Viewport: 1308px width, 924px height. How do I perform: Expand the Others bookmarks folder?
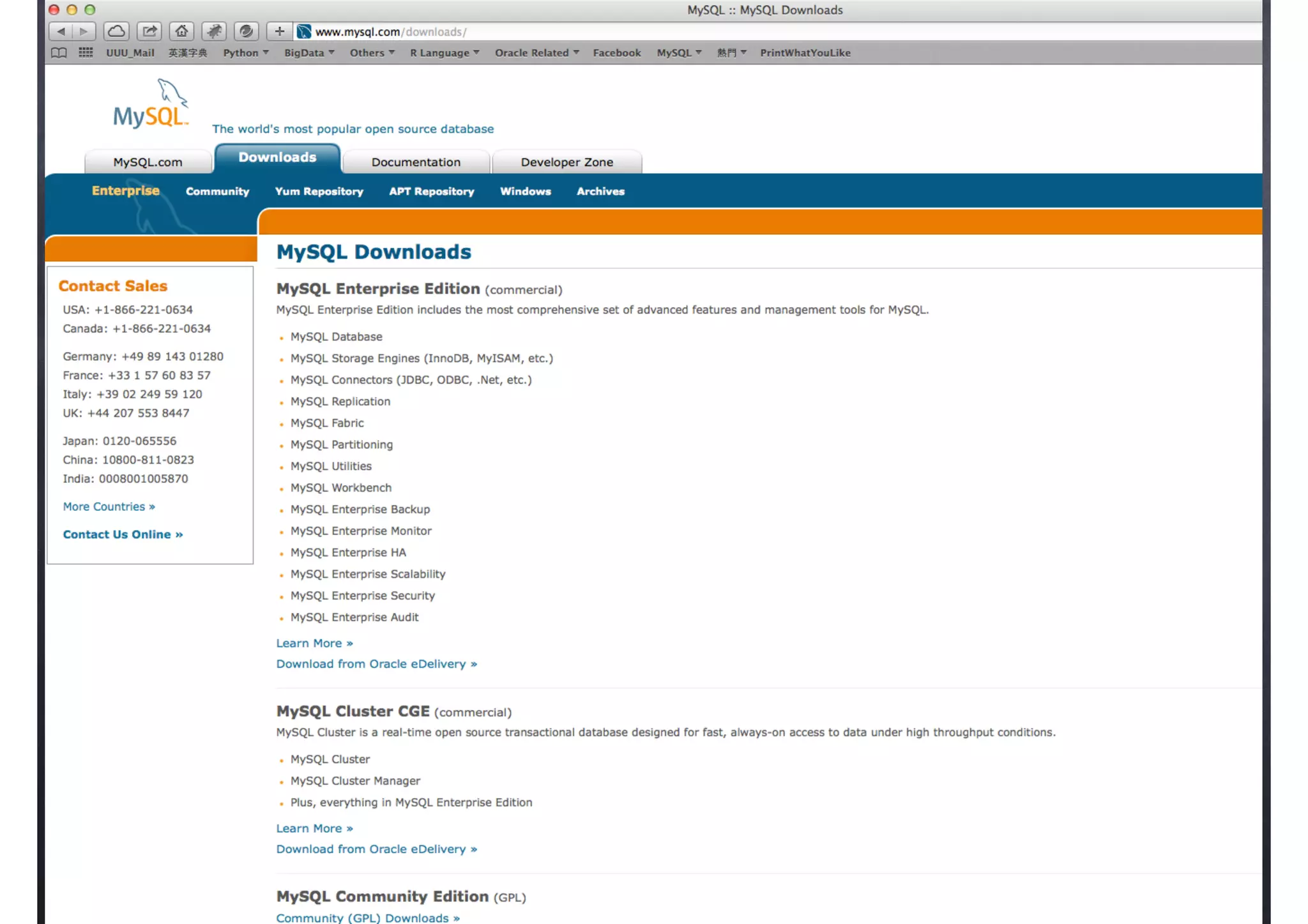click(372, 53)
